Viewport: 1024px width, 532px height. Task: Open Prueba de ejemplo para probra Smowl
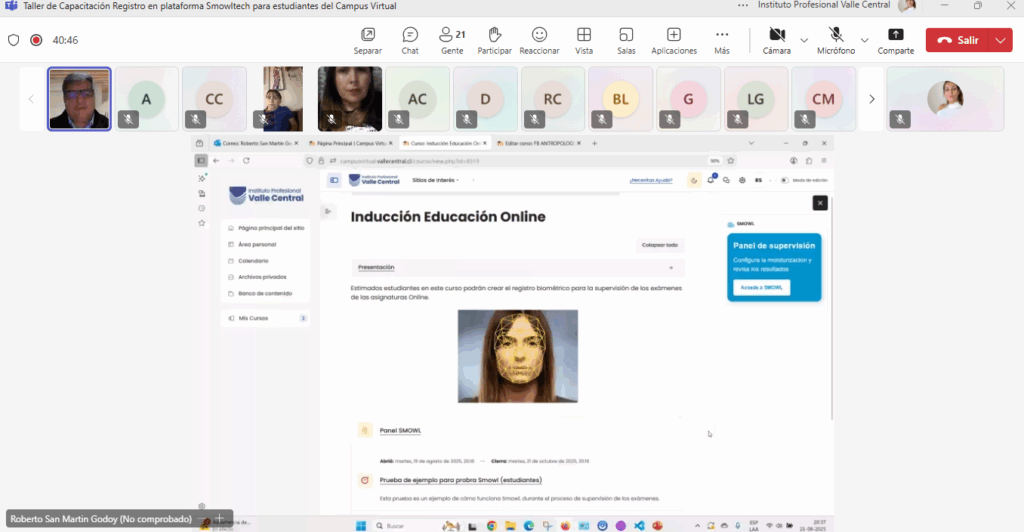tap(460, 480)
